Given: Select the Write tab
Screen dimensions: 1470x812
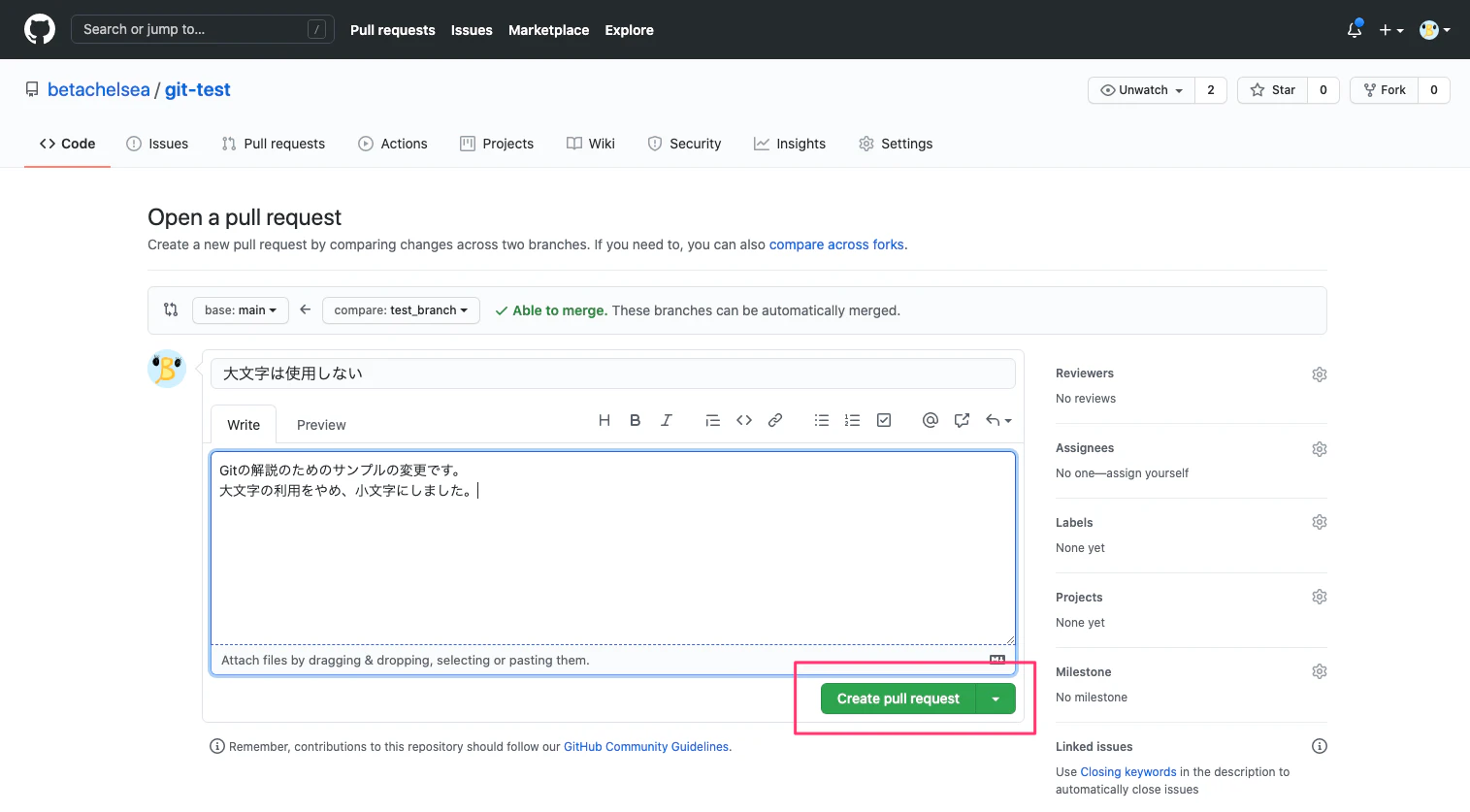Looking at the screenshot, I should point(244,425).
